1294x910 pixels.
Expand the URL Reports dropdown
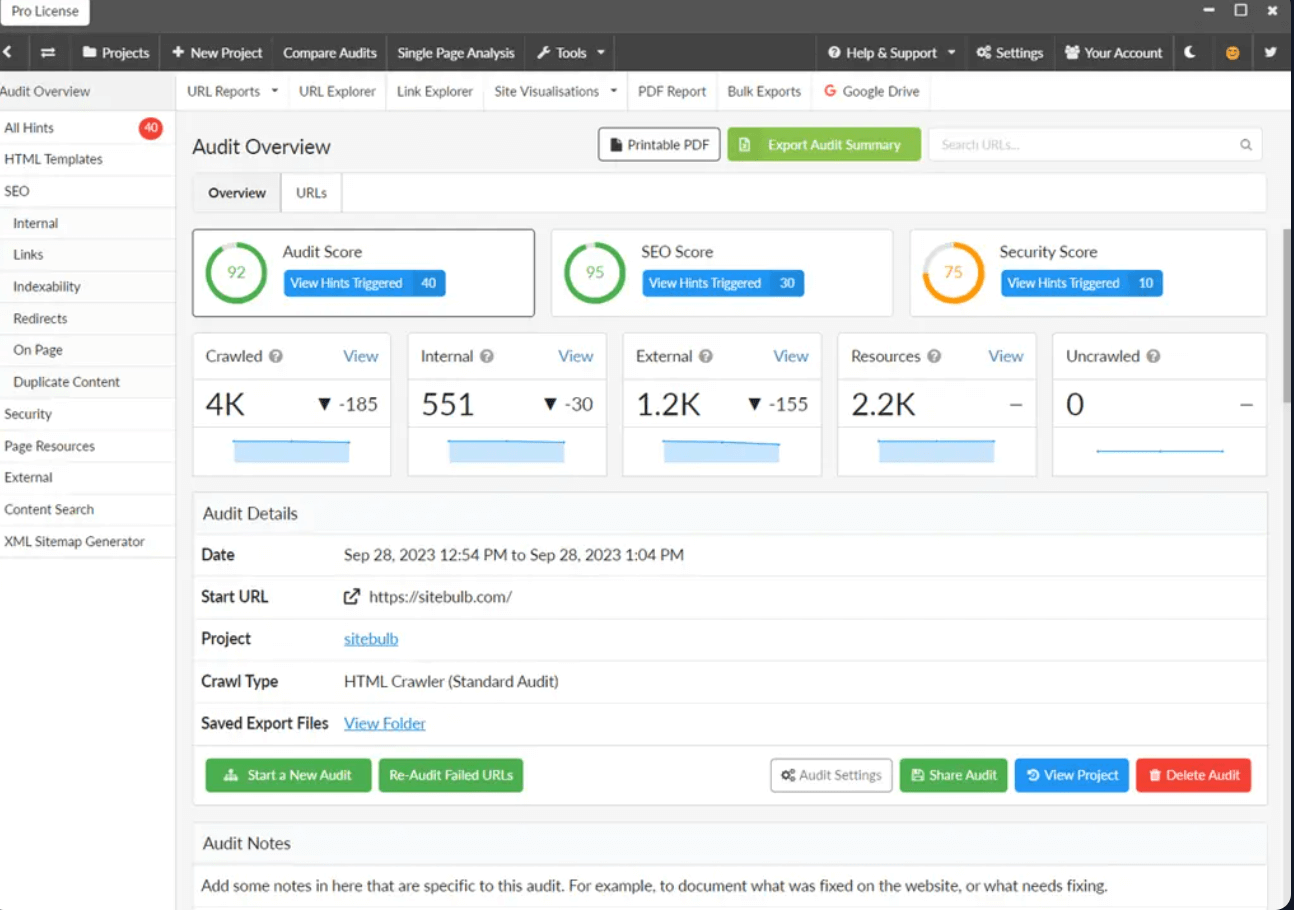click(x=232, y=91)
